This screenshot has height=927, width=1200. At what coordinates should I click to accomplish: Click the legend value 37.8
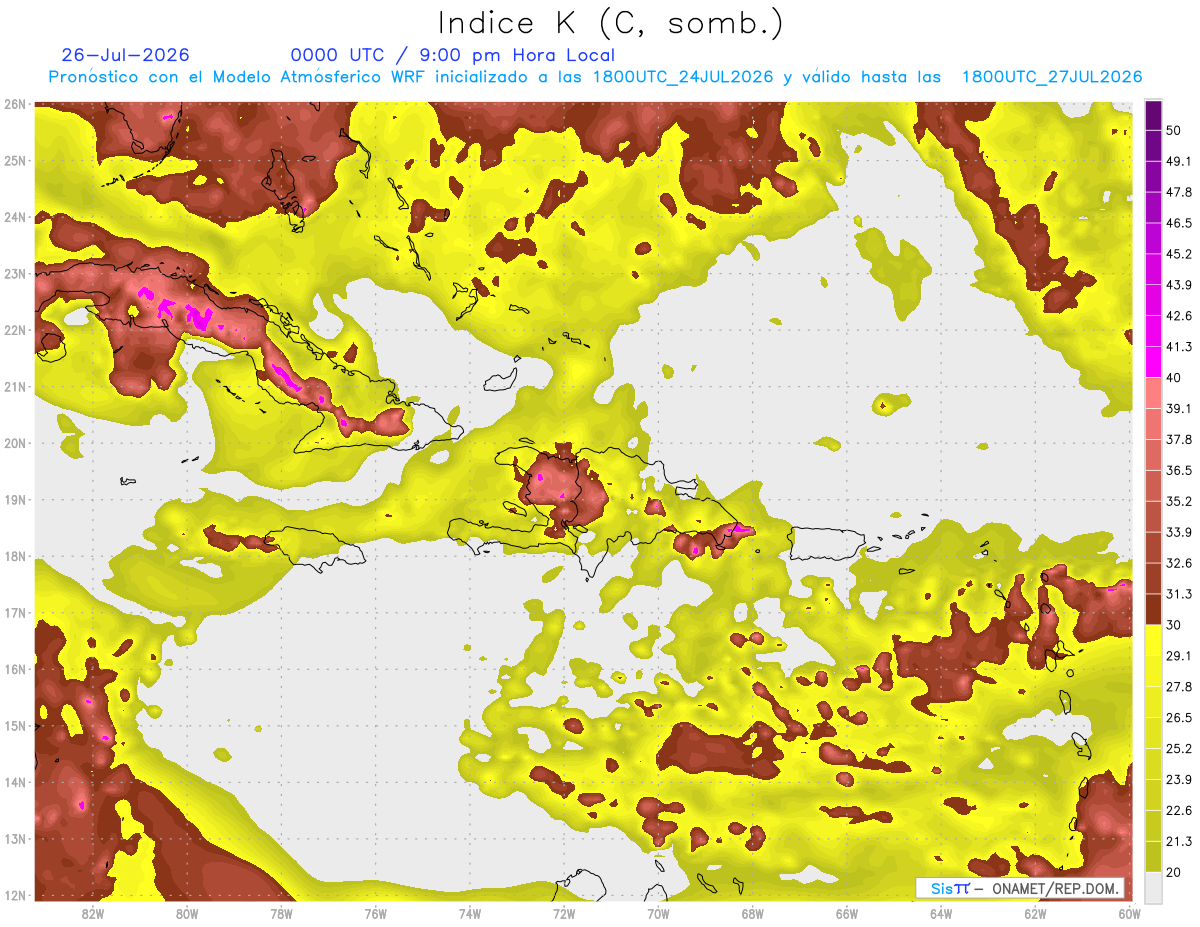coord(1179,439)
